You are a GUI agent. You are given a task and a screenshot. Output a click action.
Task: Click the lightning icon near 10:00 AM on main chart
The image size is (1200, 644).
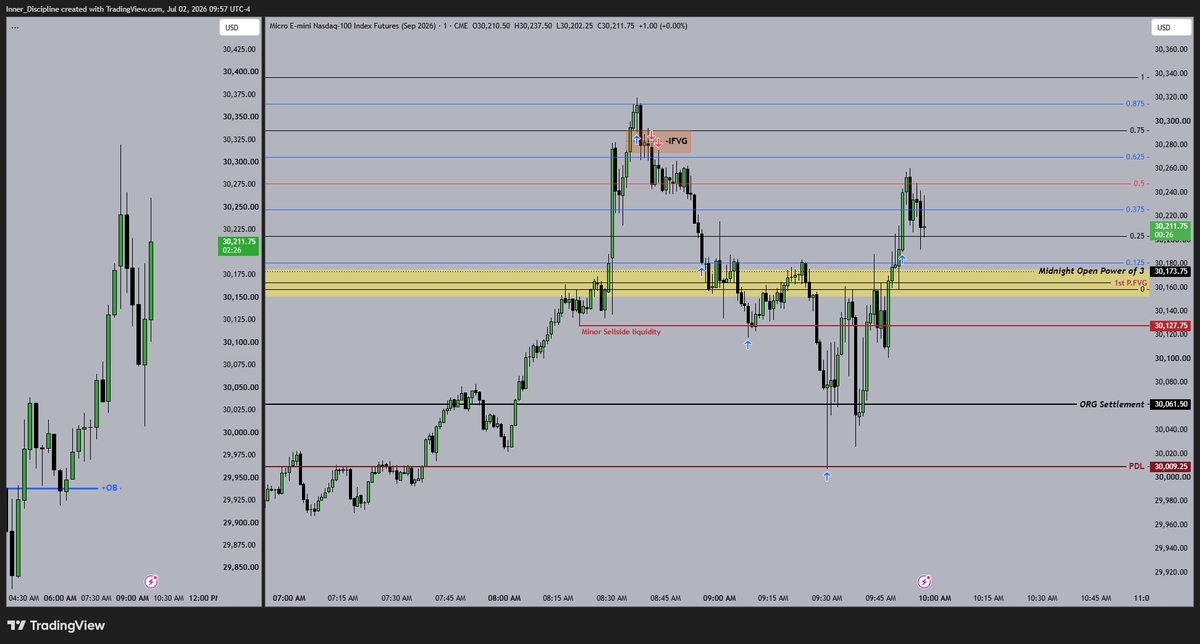[926, 580]
